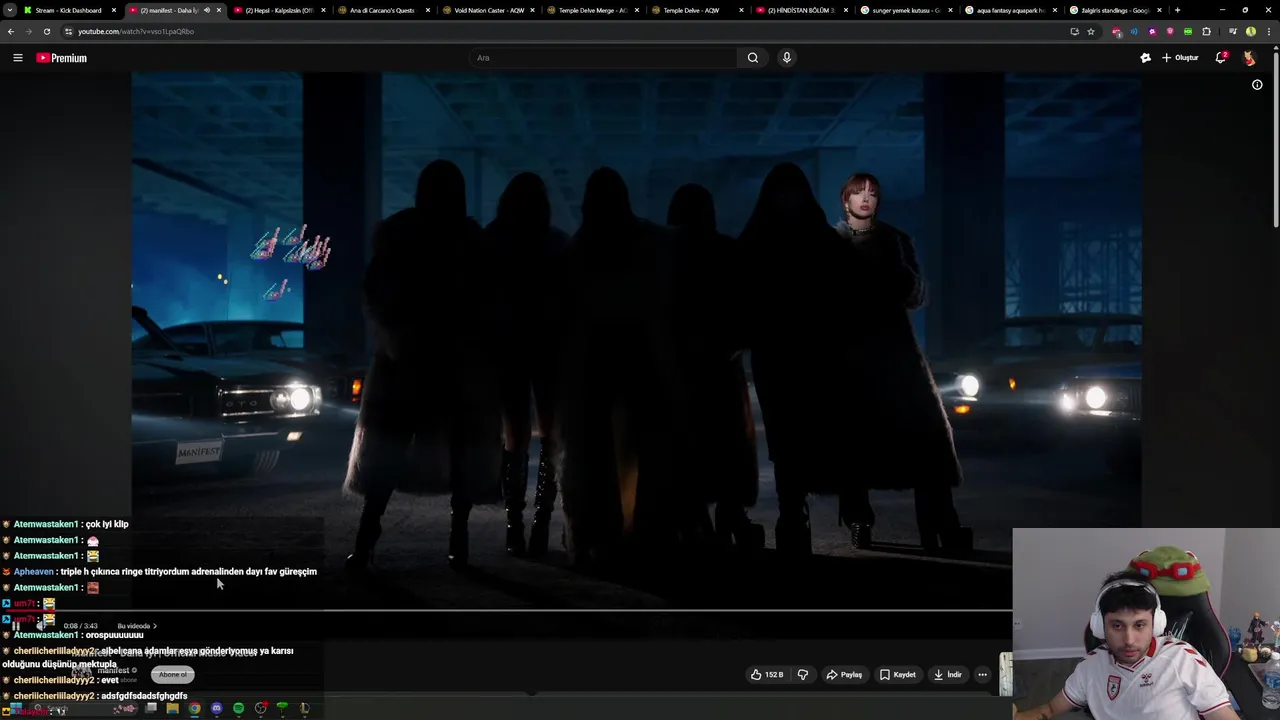Reload the page with the refresh icon
Viewport: 1280px width, 720px height.
pyautogui.click(x=46, y=31)
